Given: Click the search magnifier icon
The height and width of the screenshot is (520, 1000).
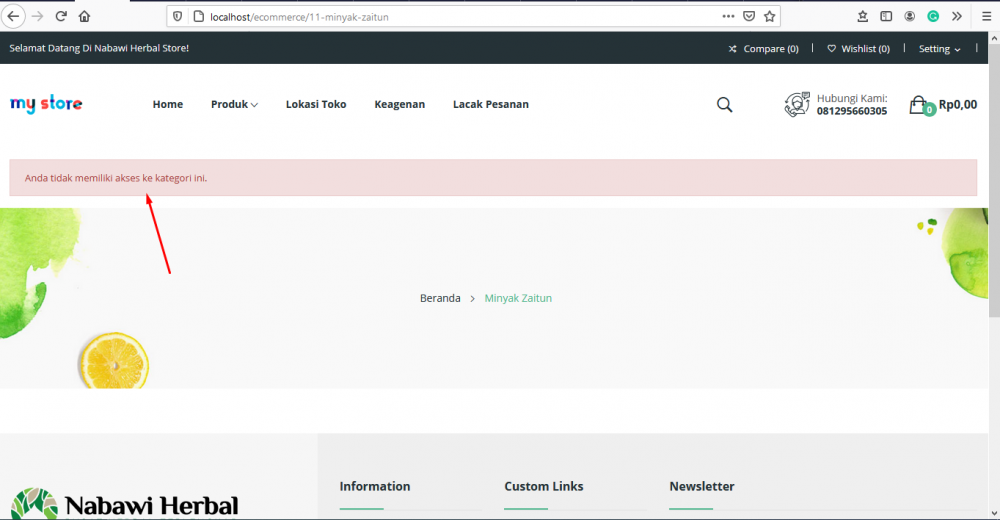Looking at the screenshot, I should click(x=724, y=105).
